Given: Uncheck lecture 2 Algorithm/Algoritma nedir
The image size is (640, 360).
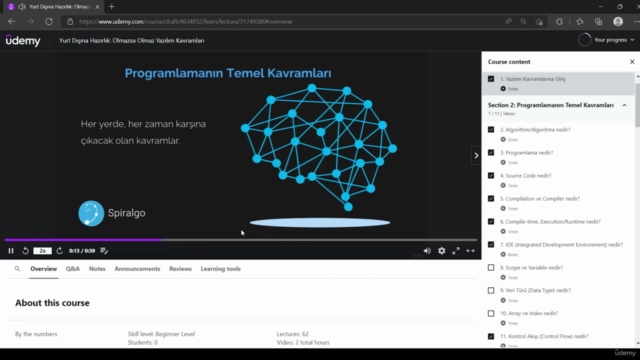Looking at the screenshot, I should (x=491, y=129).
